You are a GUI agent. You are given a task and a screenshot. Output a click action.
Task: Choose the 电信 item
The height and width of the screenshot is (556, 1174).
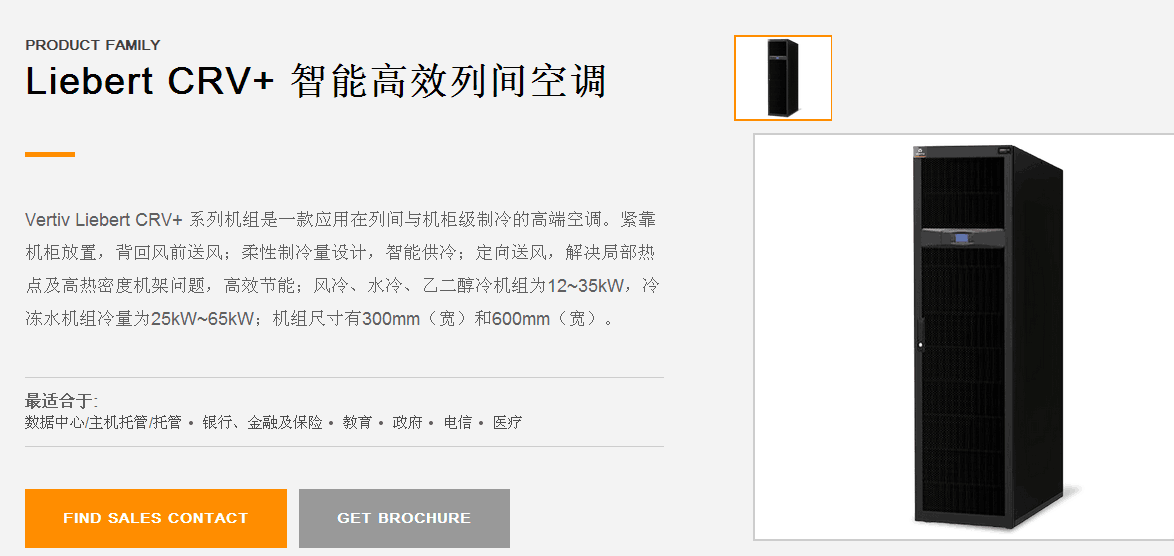457,423
